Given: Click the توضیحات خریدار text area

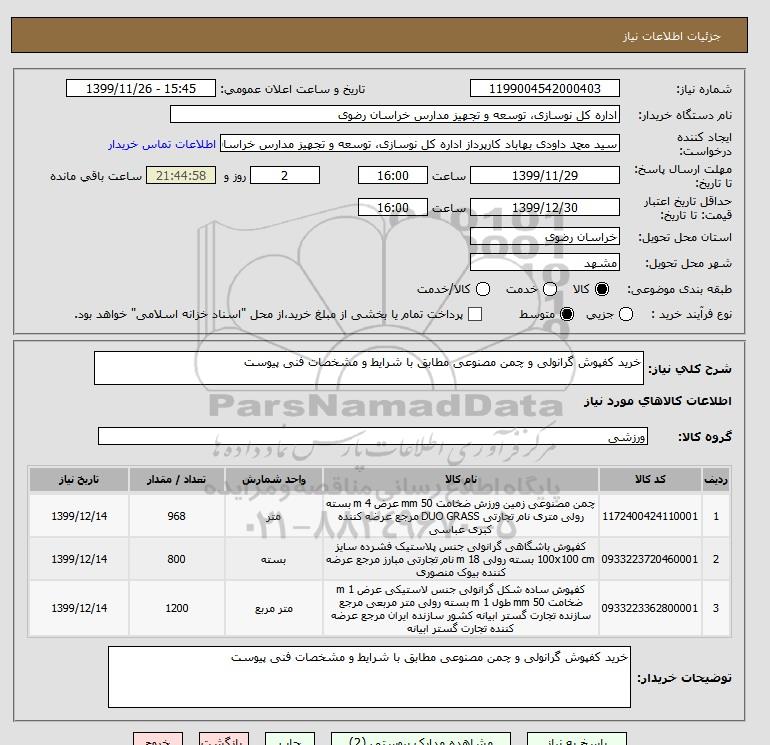Looking at the screenshot, I should tap(369, 677).
